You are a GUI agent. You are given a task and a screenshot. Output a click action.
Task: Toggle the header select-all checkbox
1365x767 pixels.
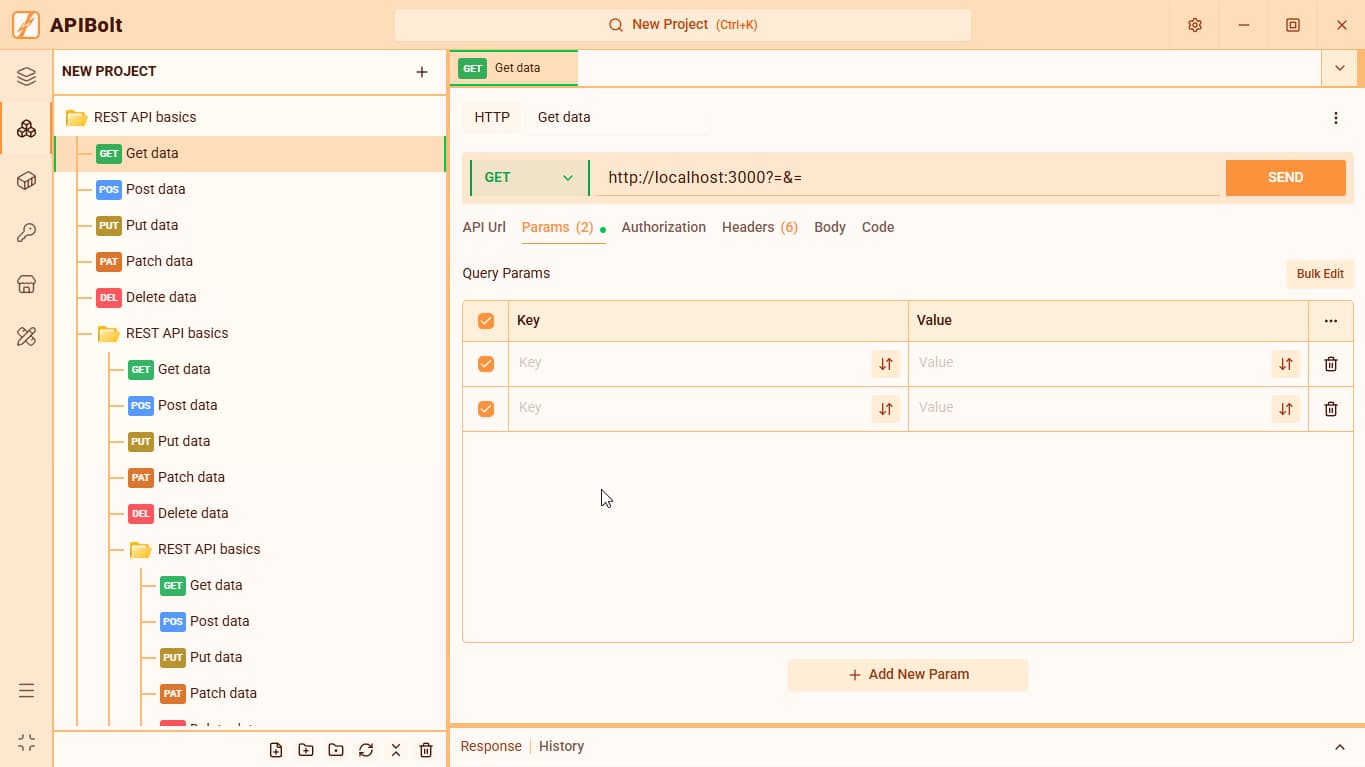pos(486,321)
